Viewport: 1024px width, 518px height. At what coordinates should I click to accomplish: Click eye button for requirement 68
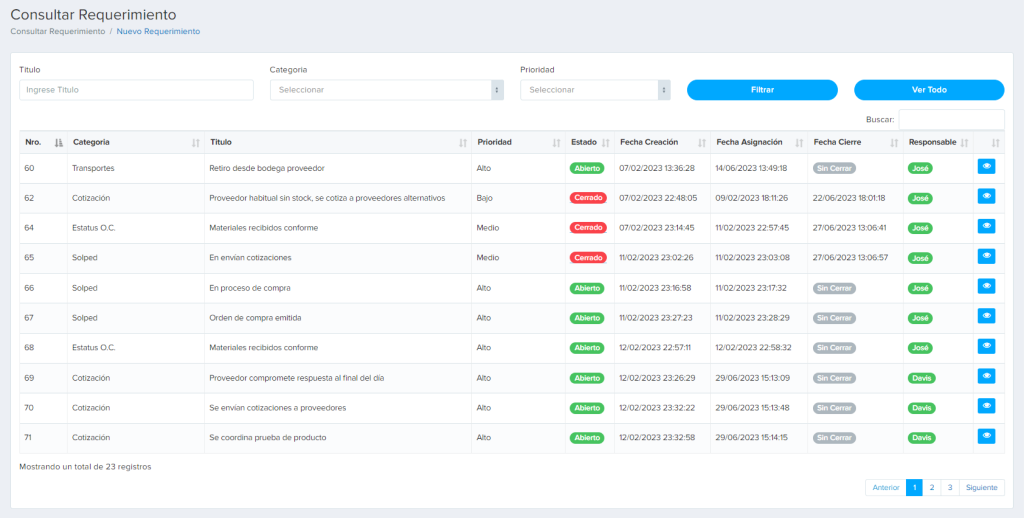986,346
